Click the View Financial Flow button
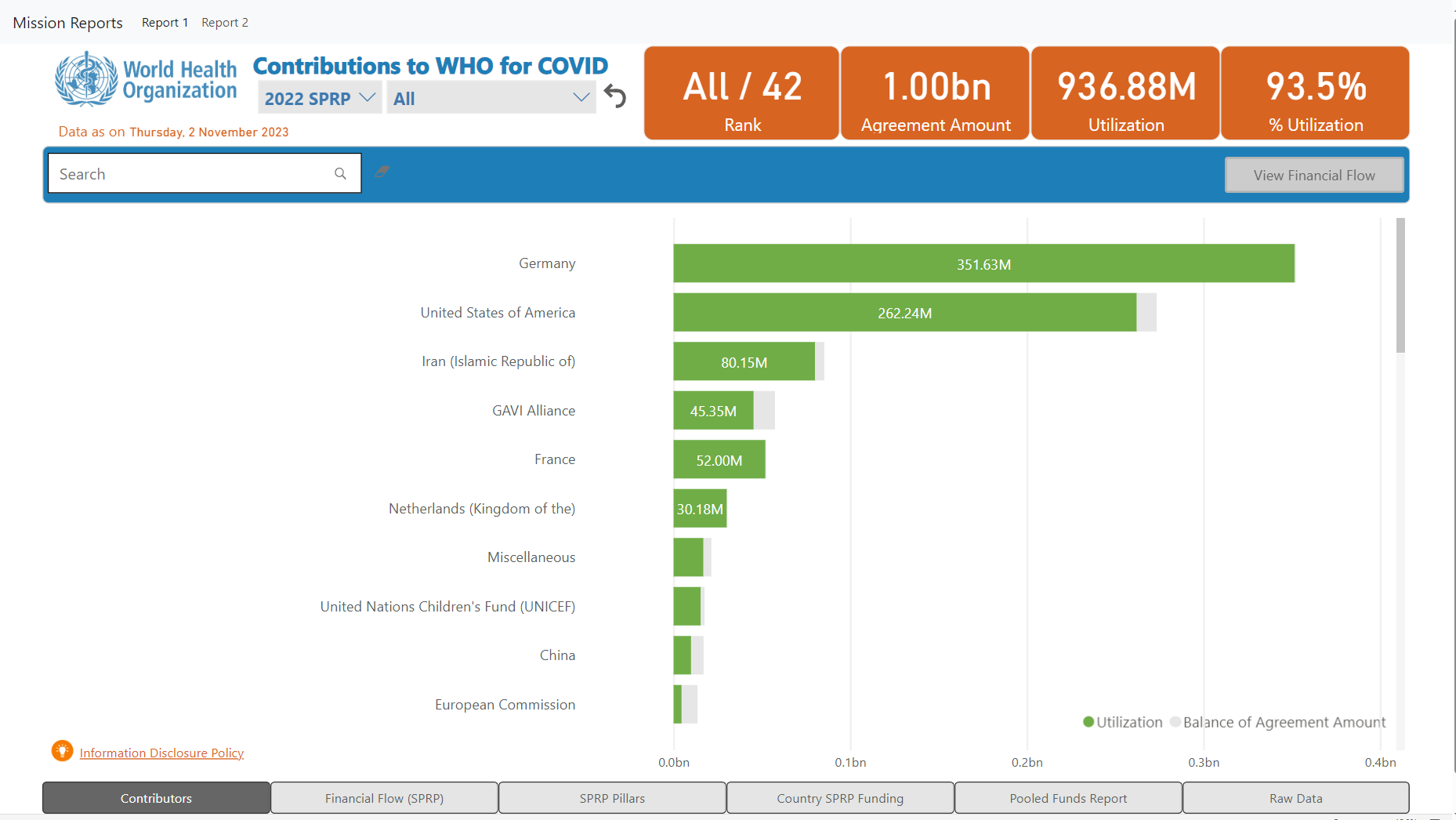The image size is (1456, 820). coord(1313,174)
